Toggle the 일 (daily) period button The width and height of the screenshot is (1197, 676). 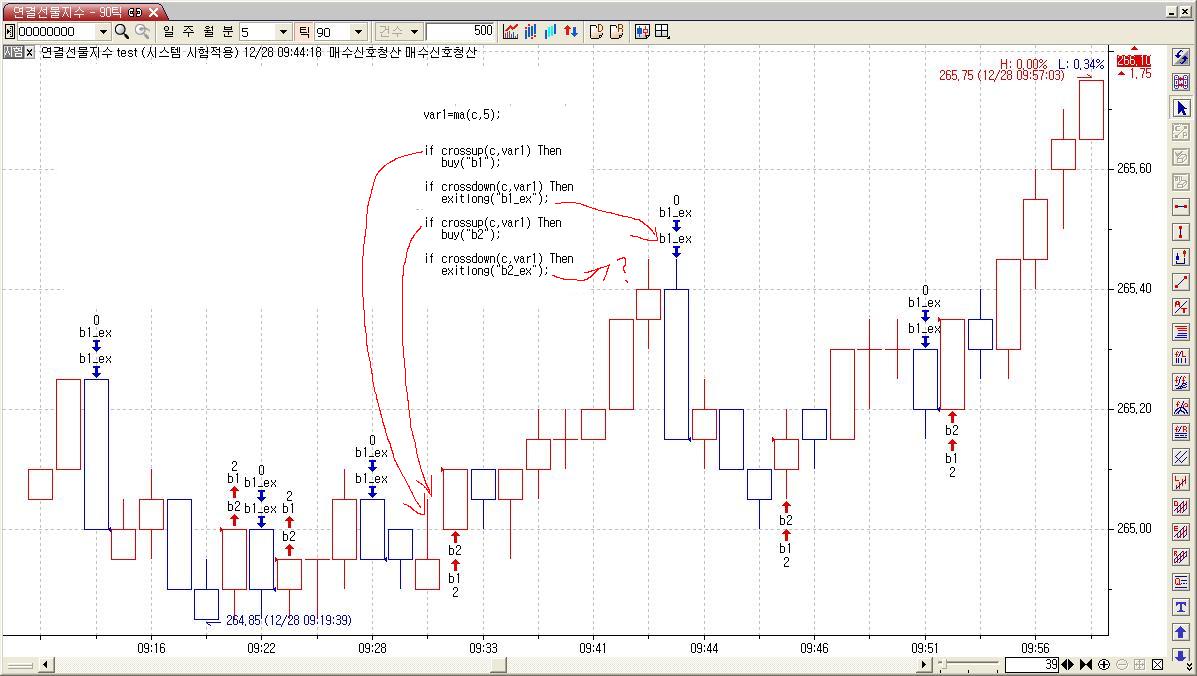[168, 32]
